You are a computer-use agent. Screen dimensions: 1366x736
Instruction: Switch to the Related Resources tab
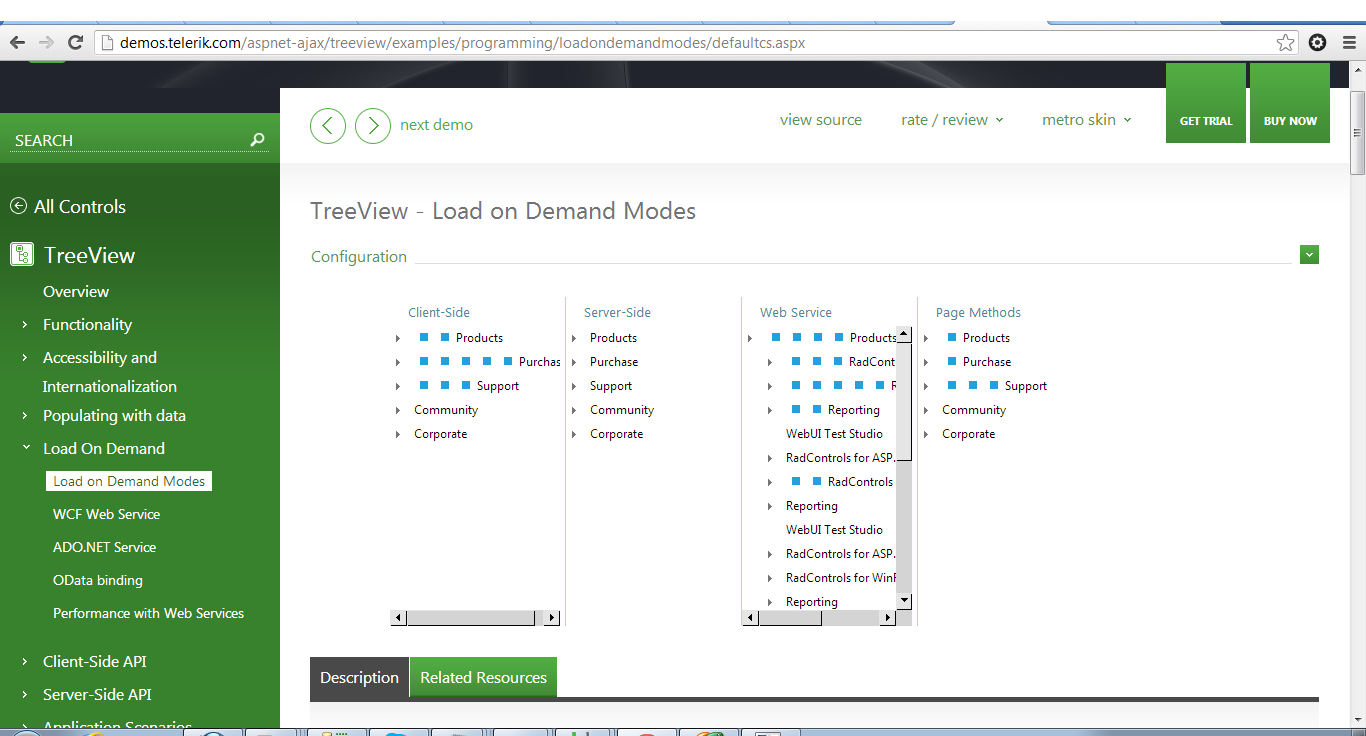(483, 677)
